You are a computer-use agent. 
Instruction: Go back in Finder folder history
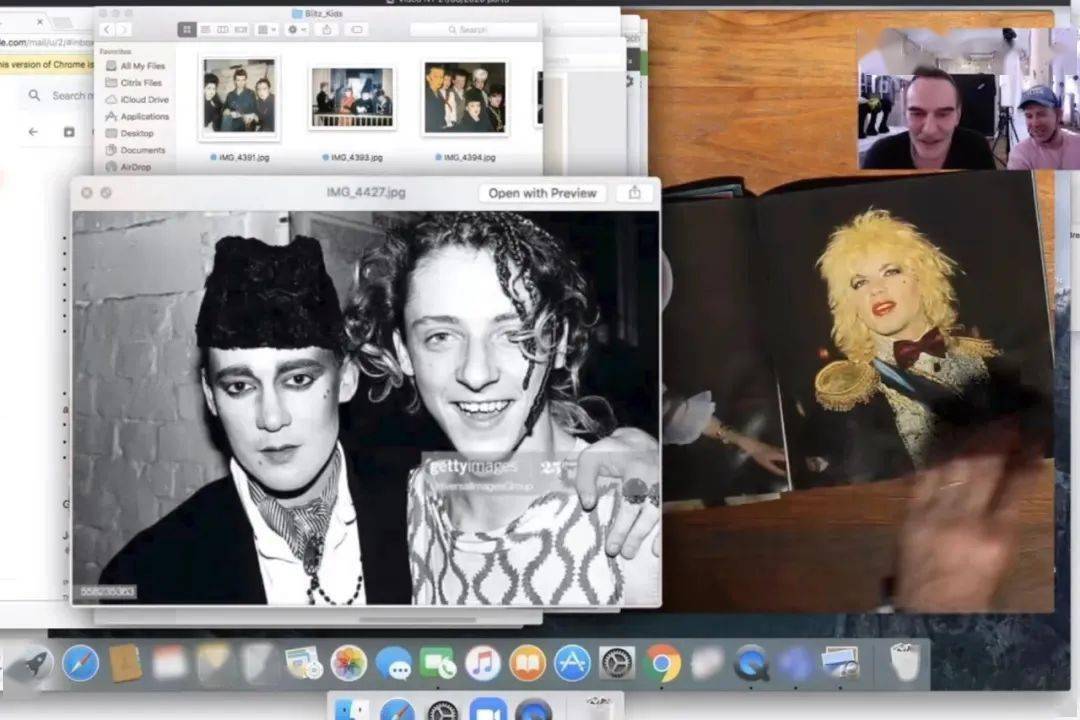pos(106,30)
